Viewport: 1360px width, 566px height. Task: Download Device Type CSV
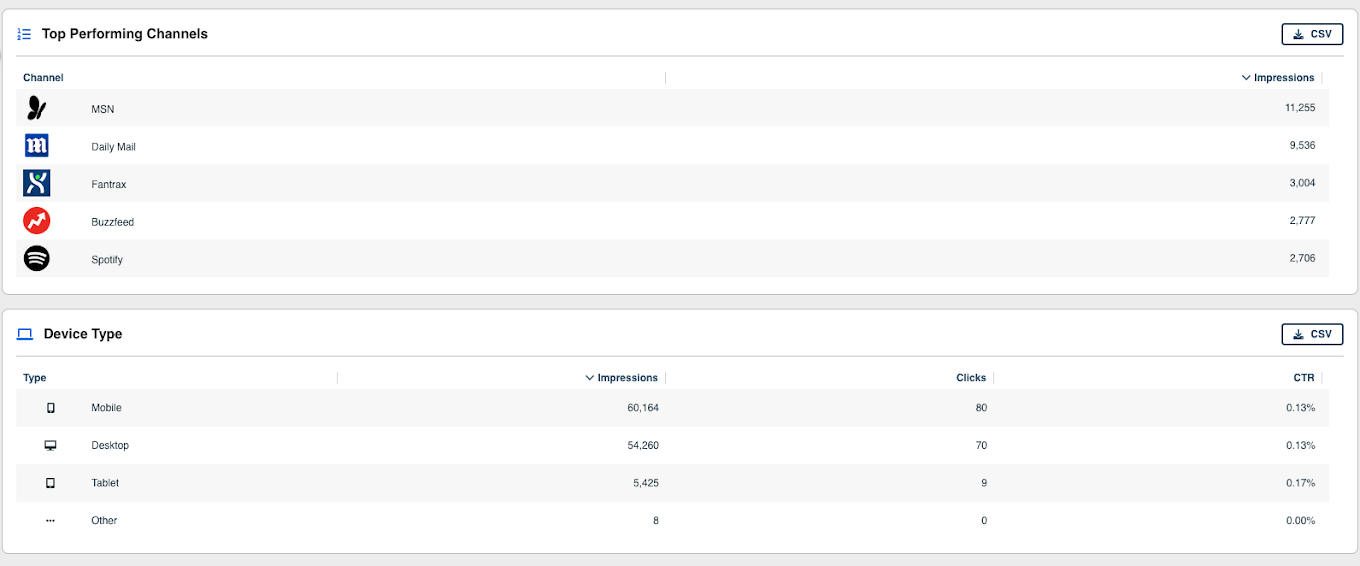point(1312,334)
